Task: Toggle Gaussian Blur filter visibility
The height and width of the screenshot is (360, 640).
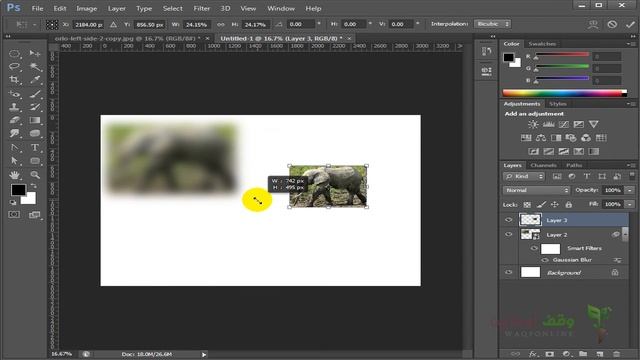Action: pyautogui.click(x=544, y=260)
